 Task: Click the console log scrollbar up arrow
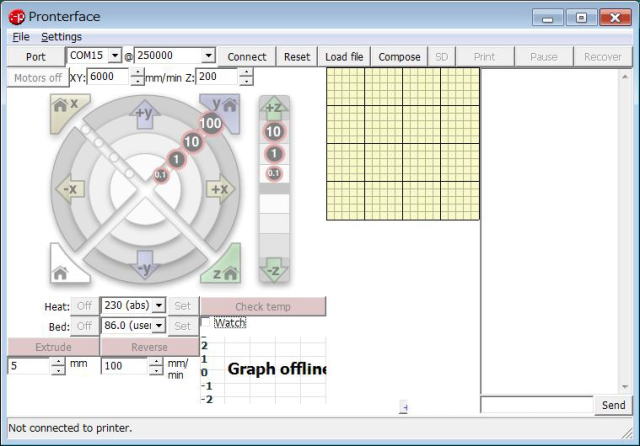(x=625, y=76)
